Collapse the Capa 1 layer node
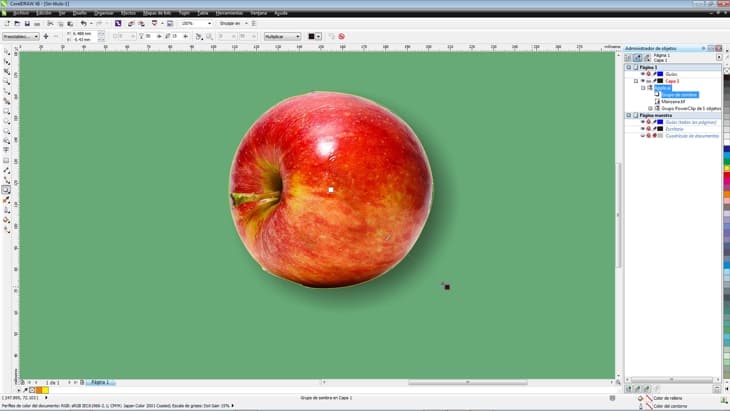Viewport: 730px width, 411px height. pos(636,81)
